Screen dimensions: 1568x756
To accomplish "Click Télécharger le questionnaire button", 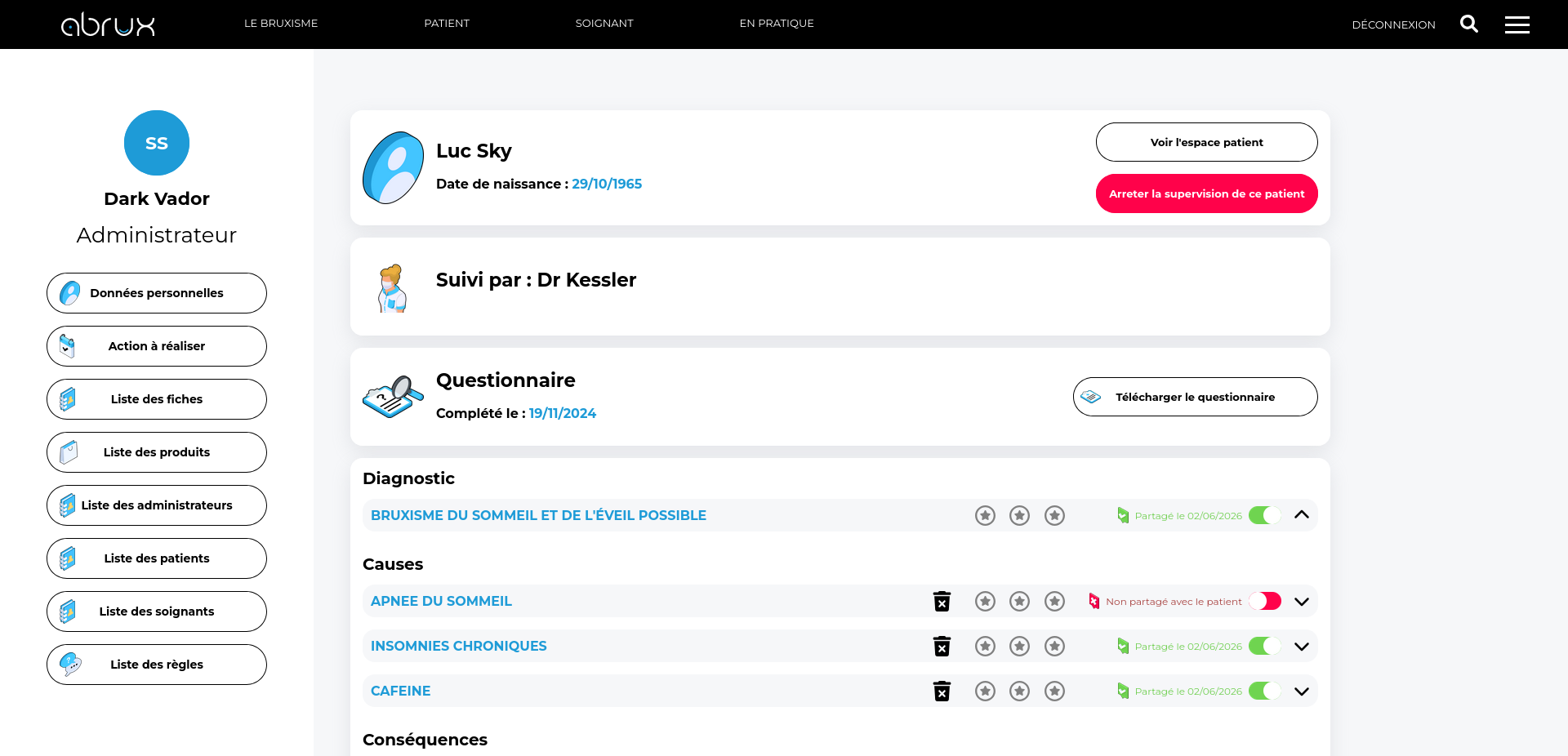I will coord(1195,397).
